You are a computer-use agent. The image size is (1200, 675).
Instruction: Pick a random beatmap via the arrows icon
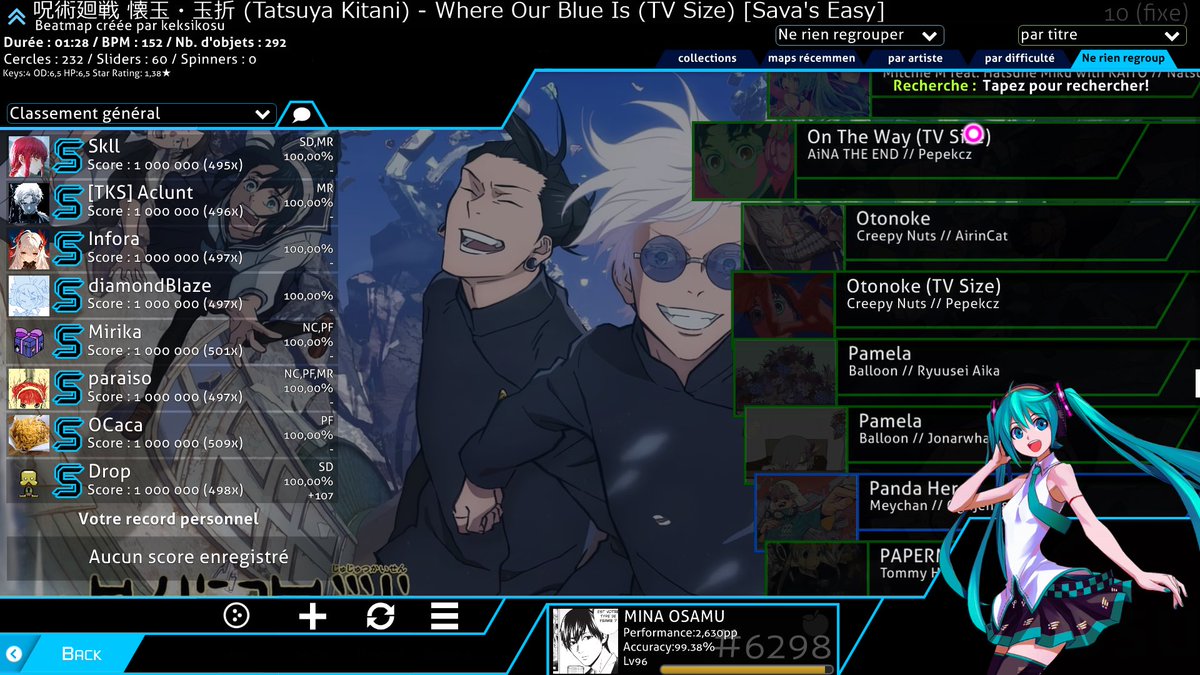click(380, 616)
